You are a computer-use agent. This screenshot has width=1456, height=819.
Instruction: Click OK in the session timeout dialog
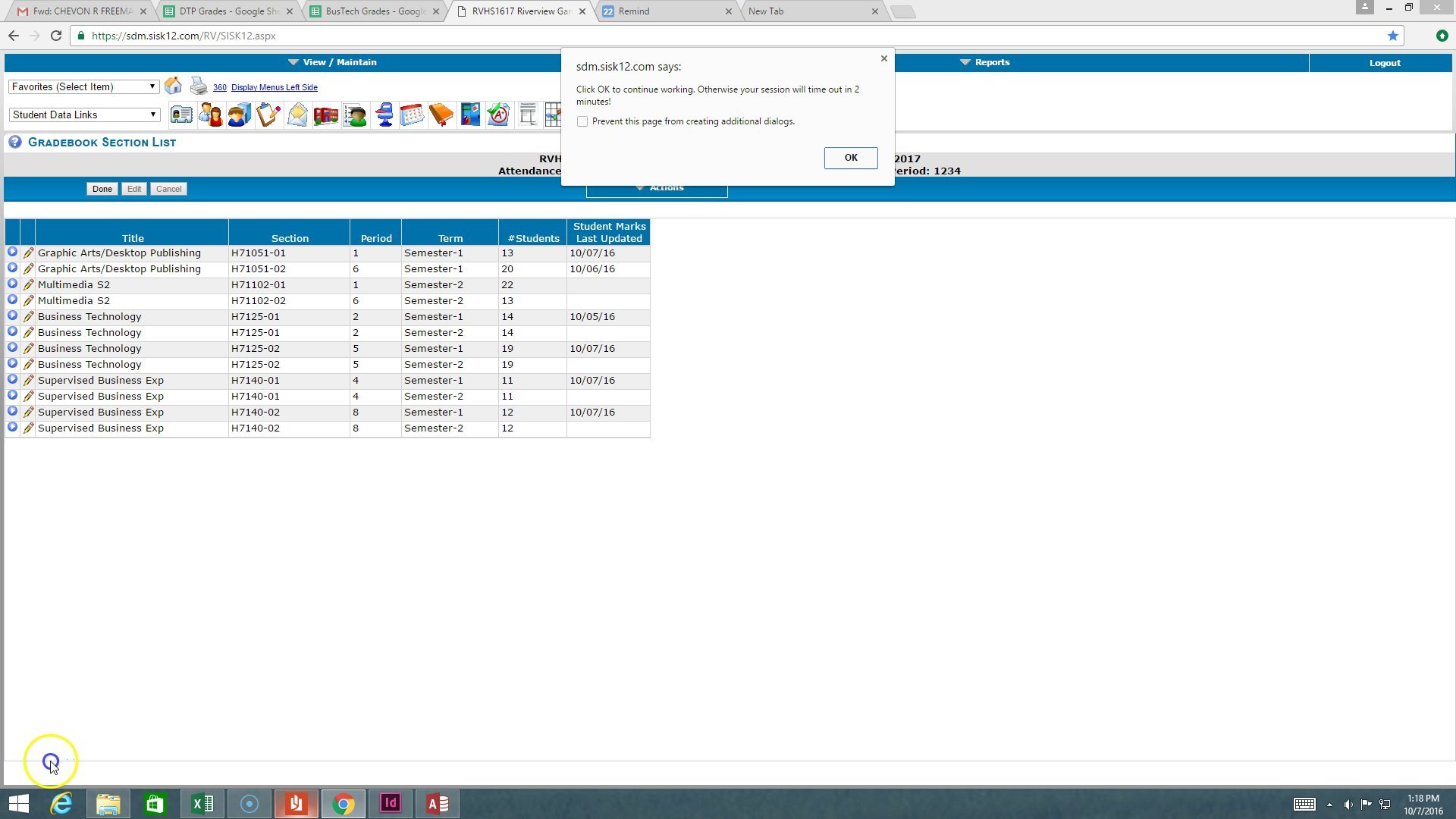850,158
